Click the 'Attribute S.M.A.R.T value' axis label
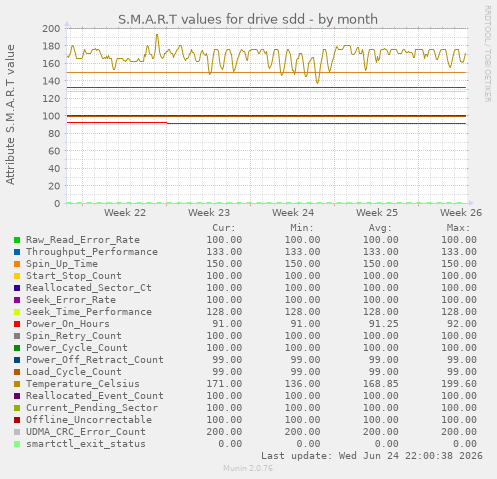This screenshot has width=497, height=479. 10,115
